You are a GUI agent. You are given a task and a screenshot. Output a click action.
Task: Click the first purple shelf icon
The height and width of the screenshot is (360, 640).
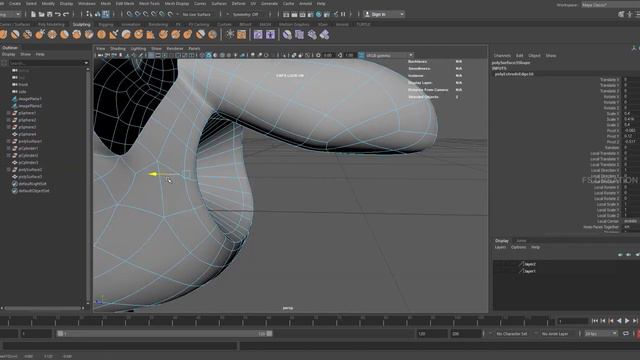point(258,35)
